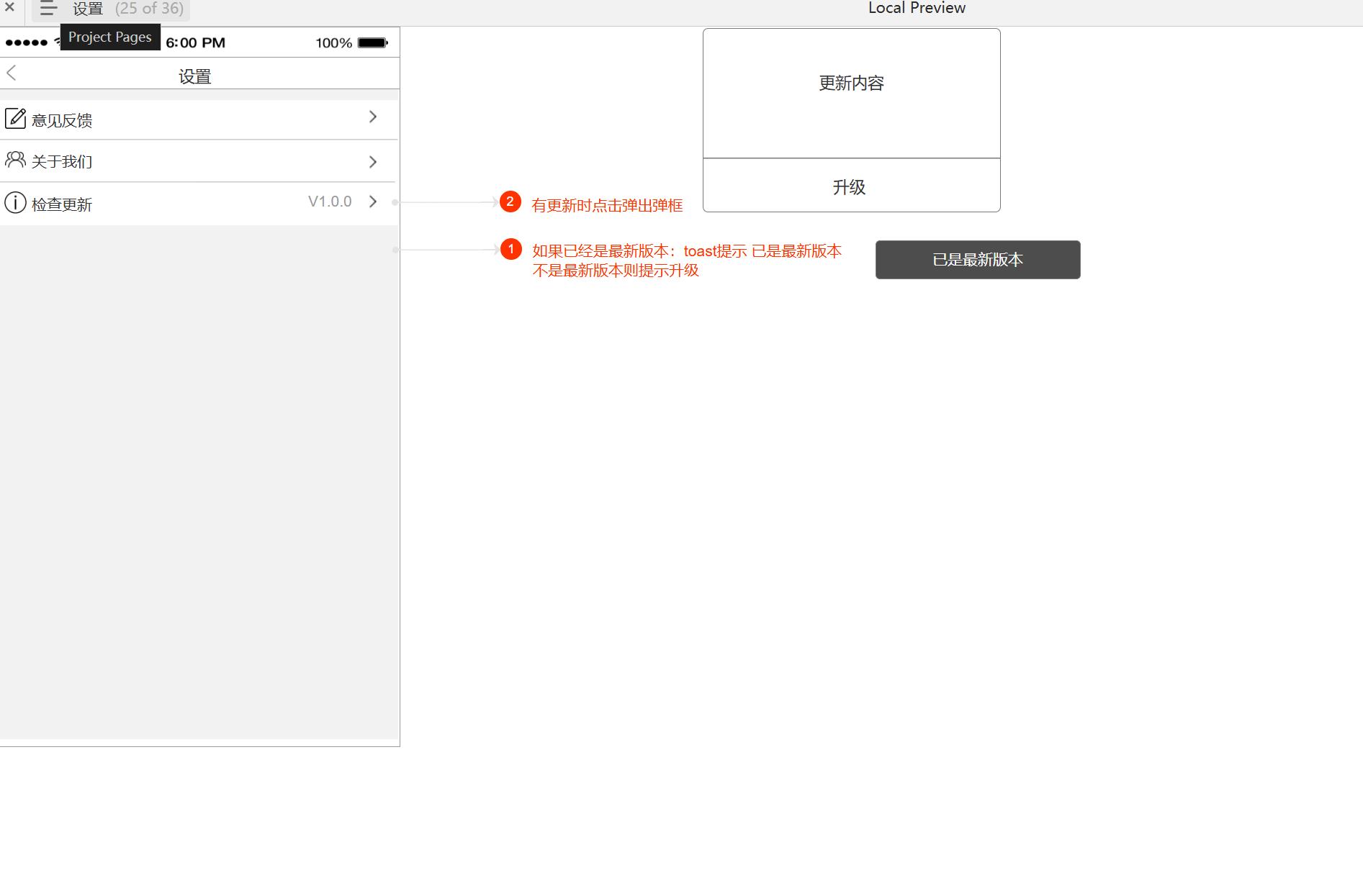Click the 关于我们 people icon
This screenshot has height=896, width=1363.
click(x=15, y=159)
